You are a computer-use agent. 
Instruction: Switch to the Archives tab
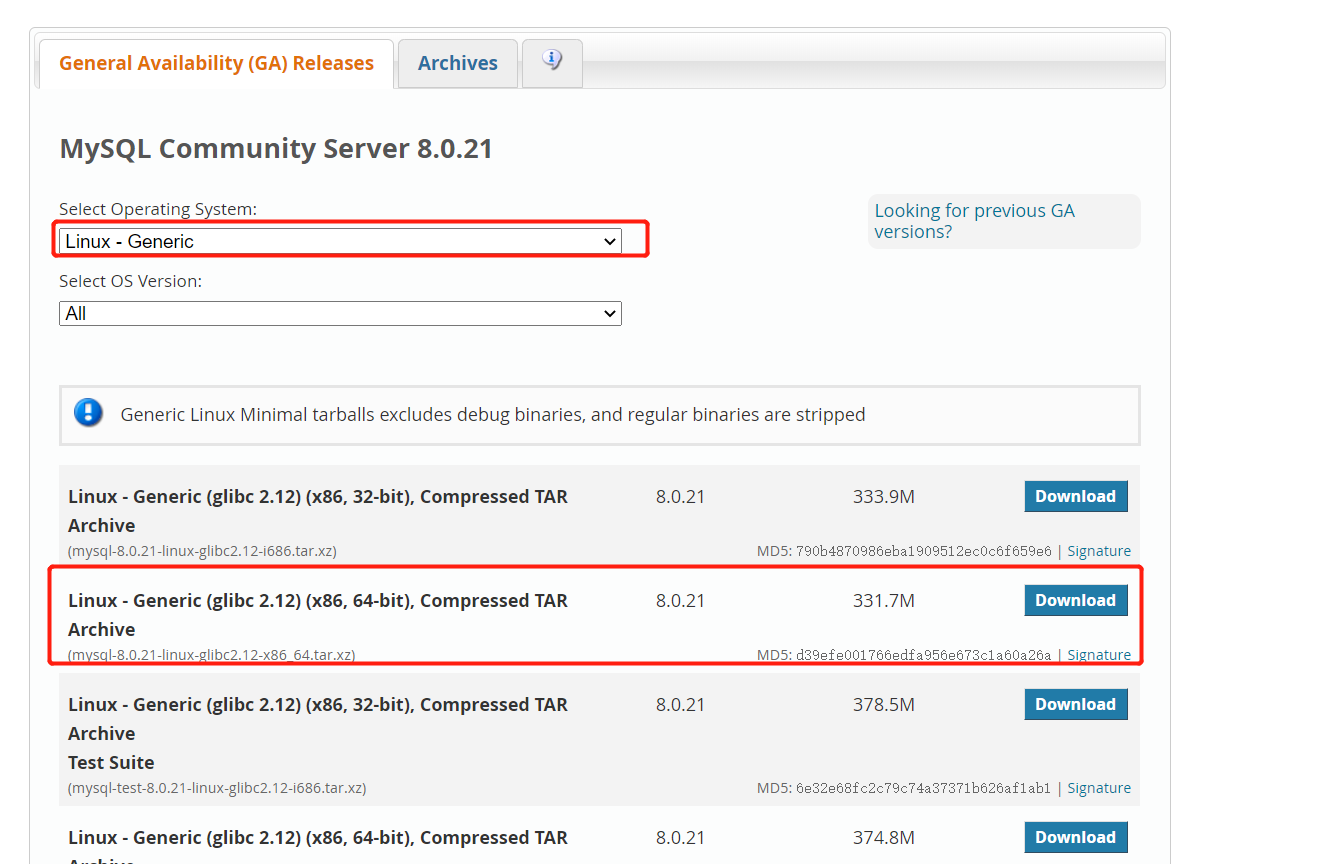pos(457,62)
